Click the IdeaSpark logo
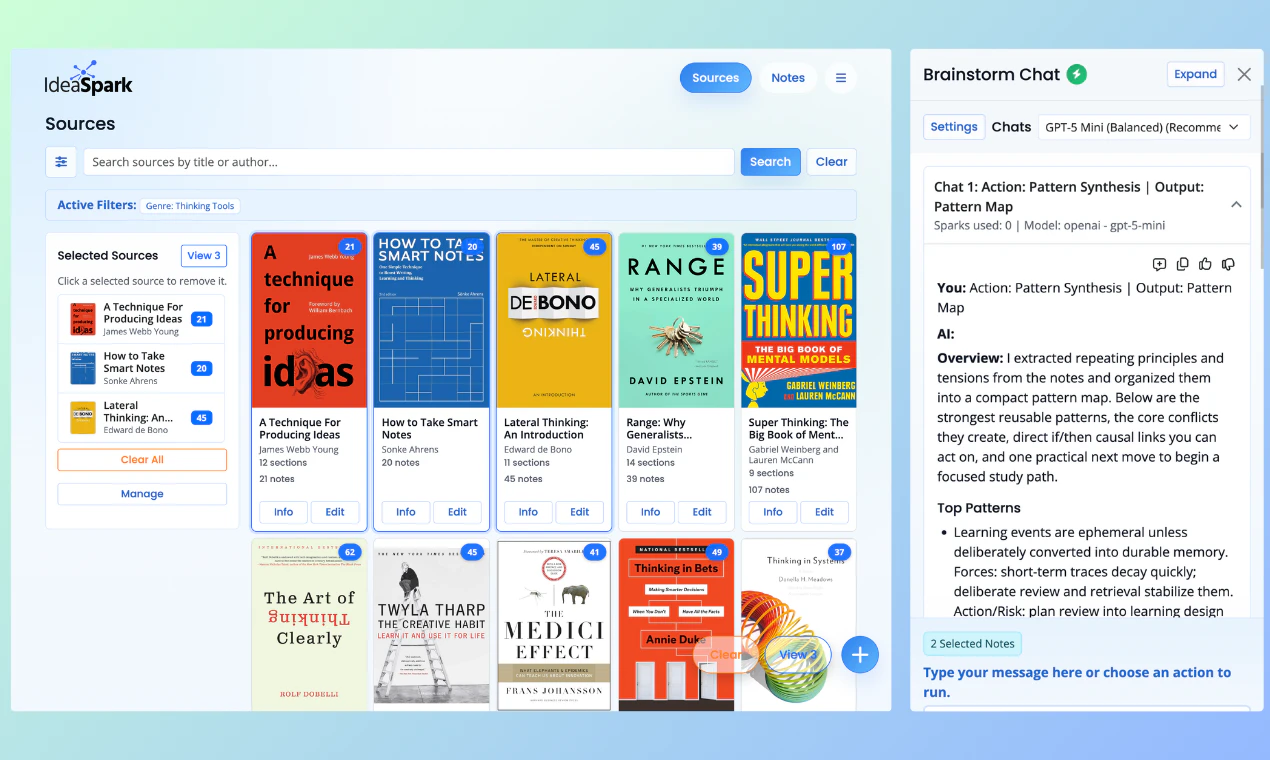 tap(89, 78)
